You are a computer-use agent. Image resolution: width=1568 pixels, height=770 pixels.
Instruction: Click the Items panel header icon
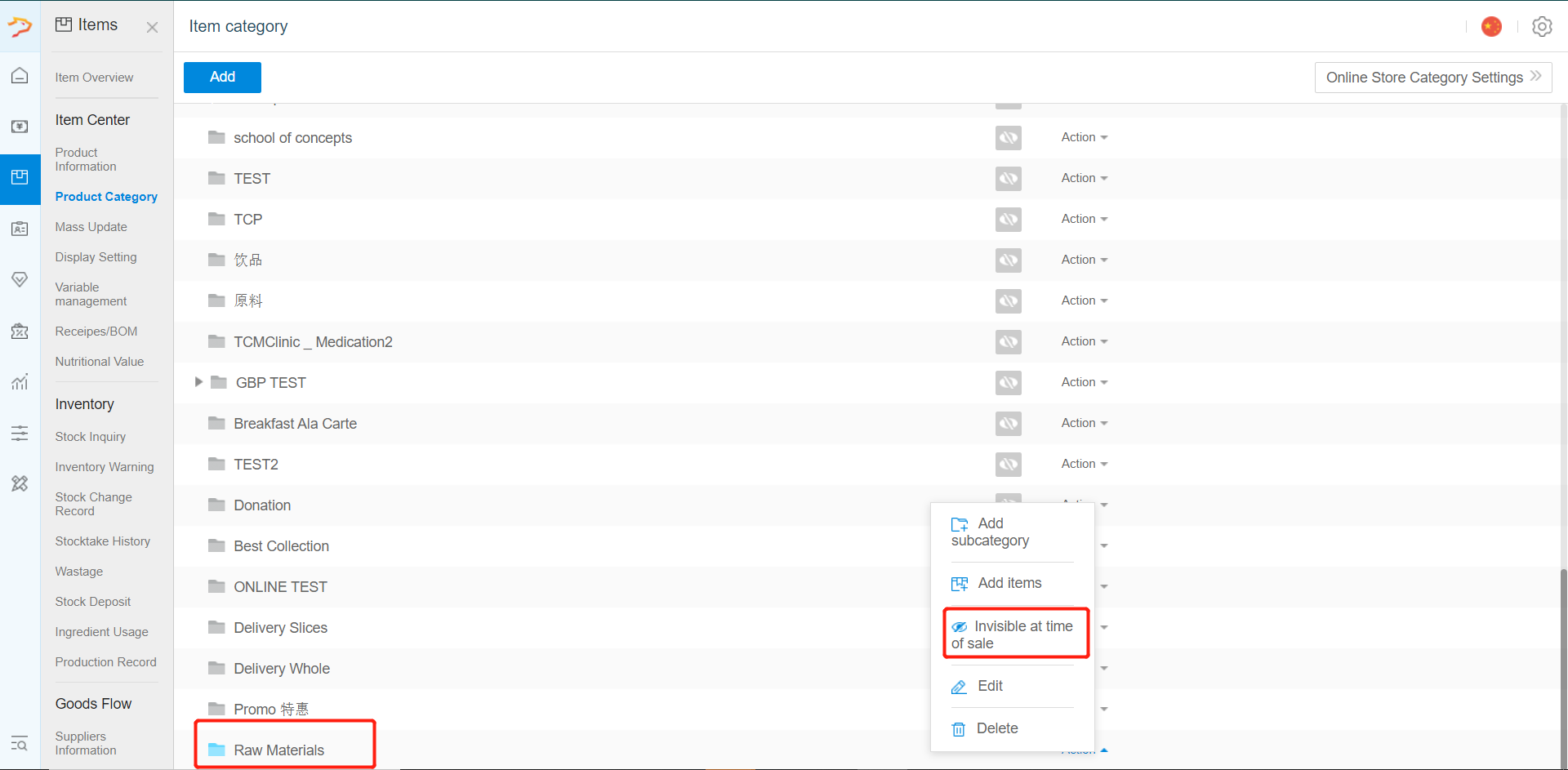pyautogui.click(x=64, y=24)
